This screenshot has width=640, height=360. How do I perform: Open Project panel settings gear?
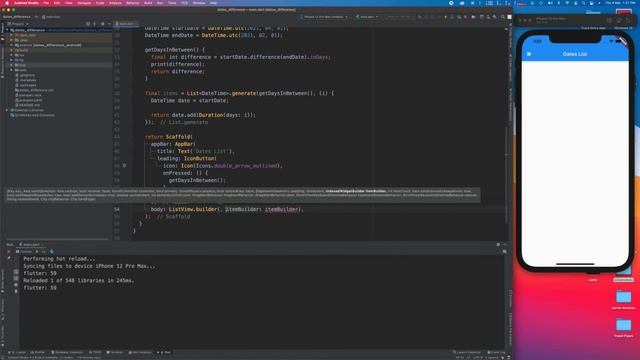point(102,24)
